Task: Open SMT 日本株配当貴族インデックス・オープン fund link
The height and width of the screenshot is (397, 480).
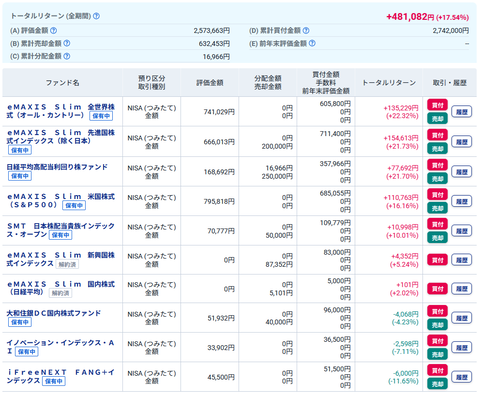Action: [61, 230]
